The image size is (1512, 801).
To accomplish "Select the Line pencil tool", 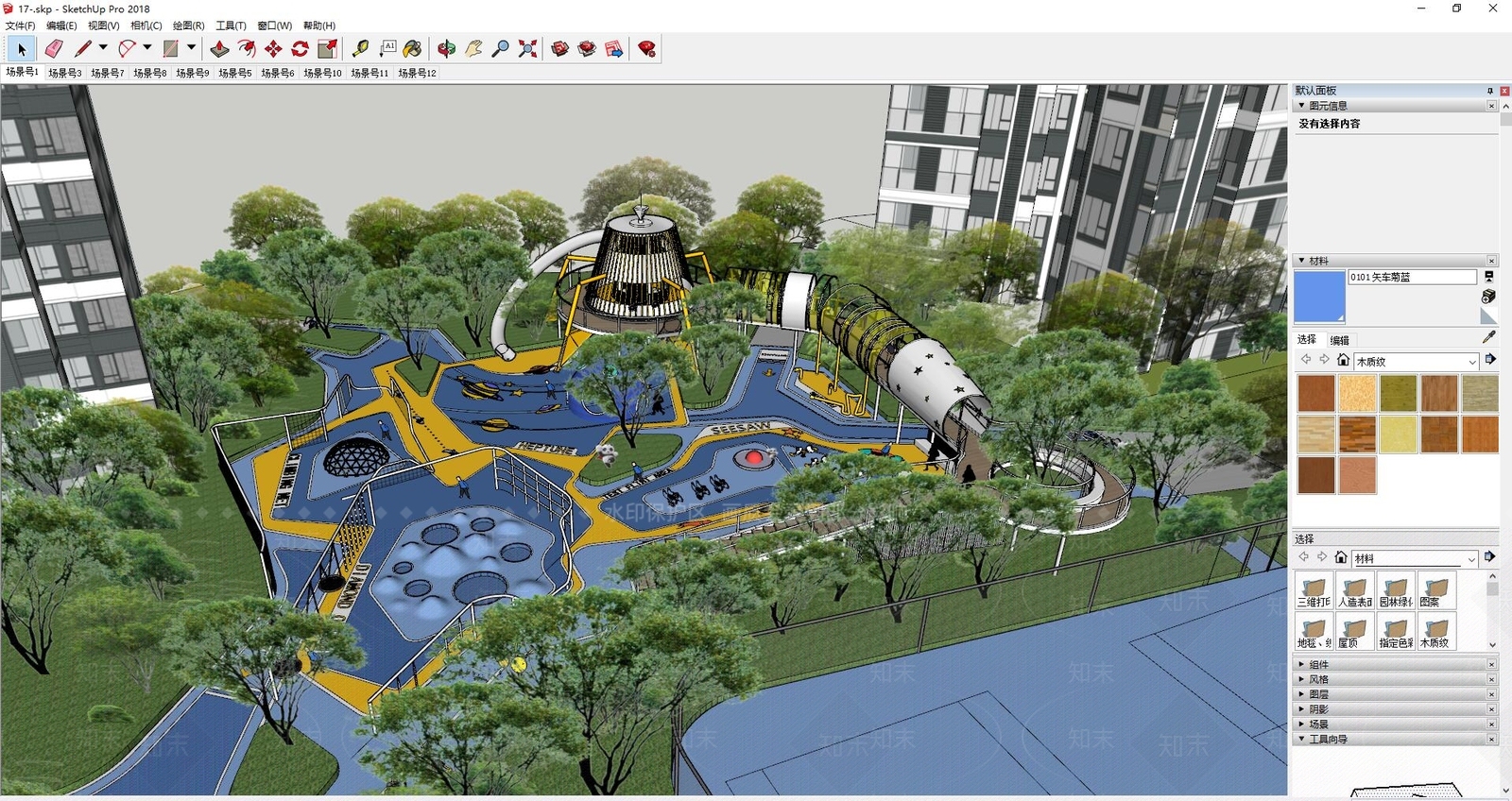I will [x=83, y=49].
